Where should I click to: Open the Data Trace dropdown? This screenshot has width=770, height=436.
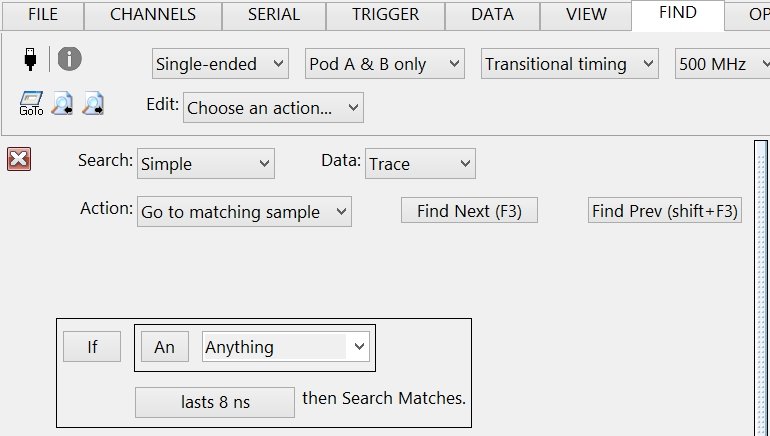(420, 164)
